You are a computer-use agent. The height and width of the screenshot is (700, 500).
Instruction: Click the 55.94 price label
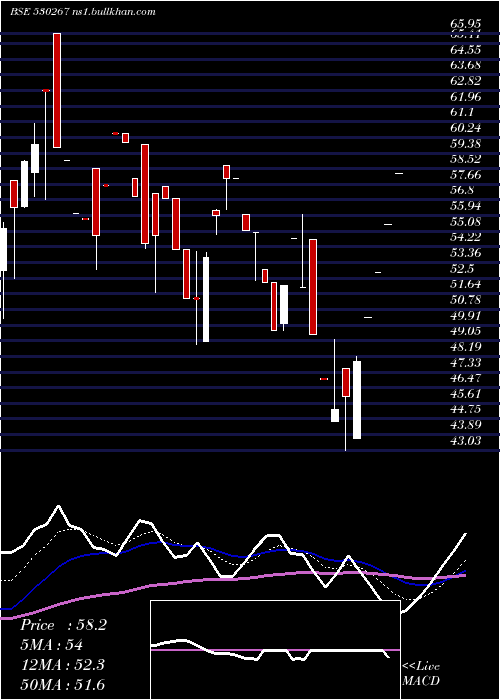(x=466, y=206)
